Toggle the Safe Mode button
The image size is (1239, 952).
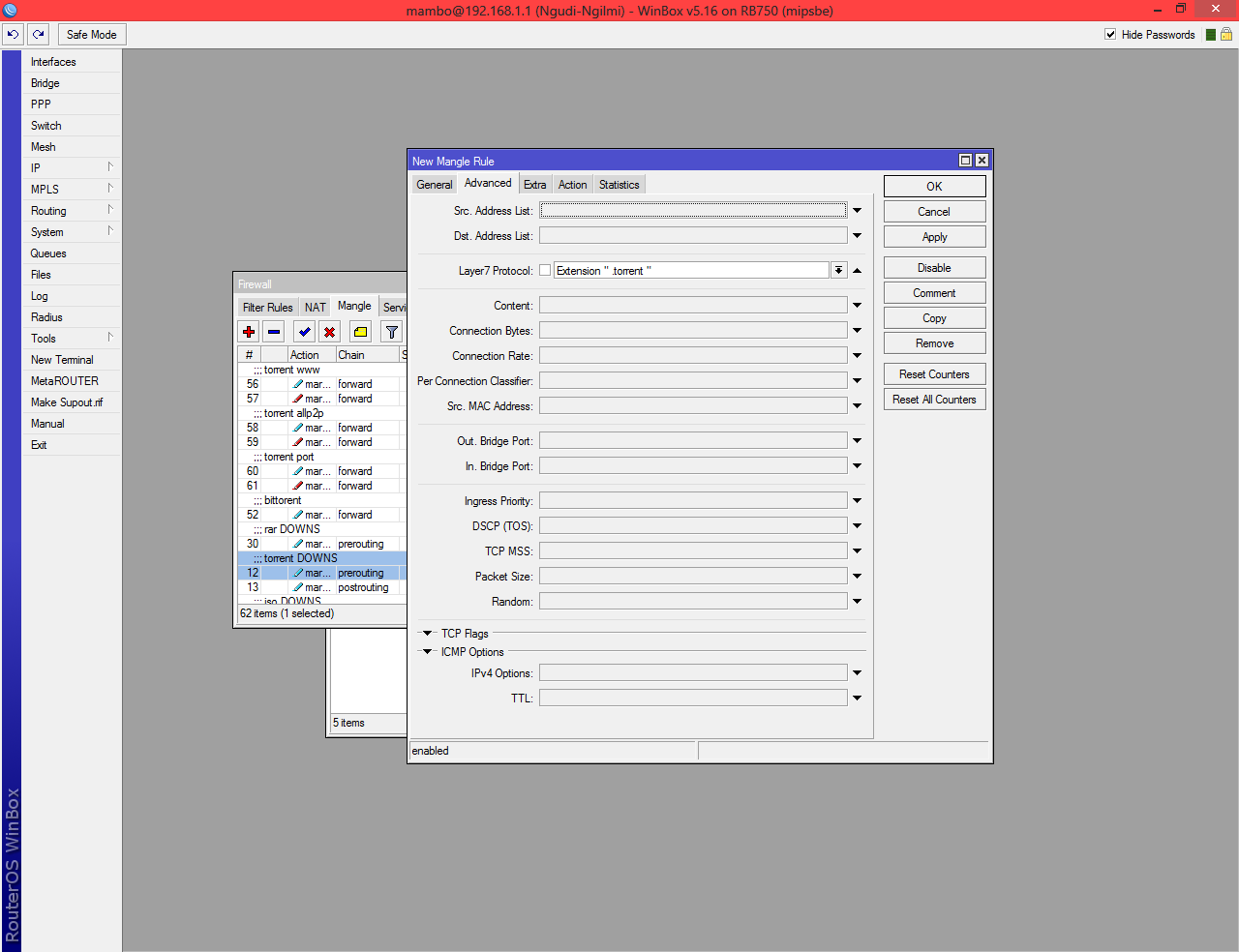point(91,34)
